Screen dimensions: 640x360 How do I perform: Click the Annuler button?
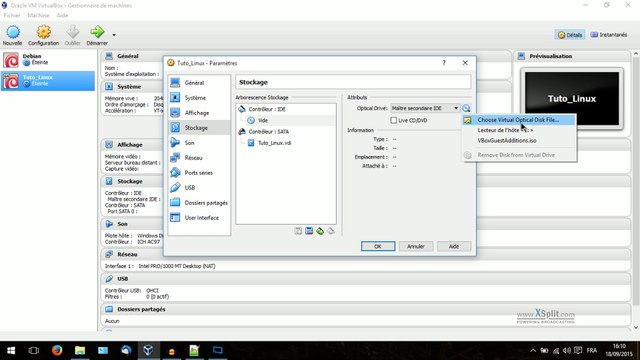(x=416, y=247)
